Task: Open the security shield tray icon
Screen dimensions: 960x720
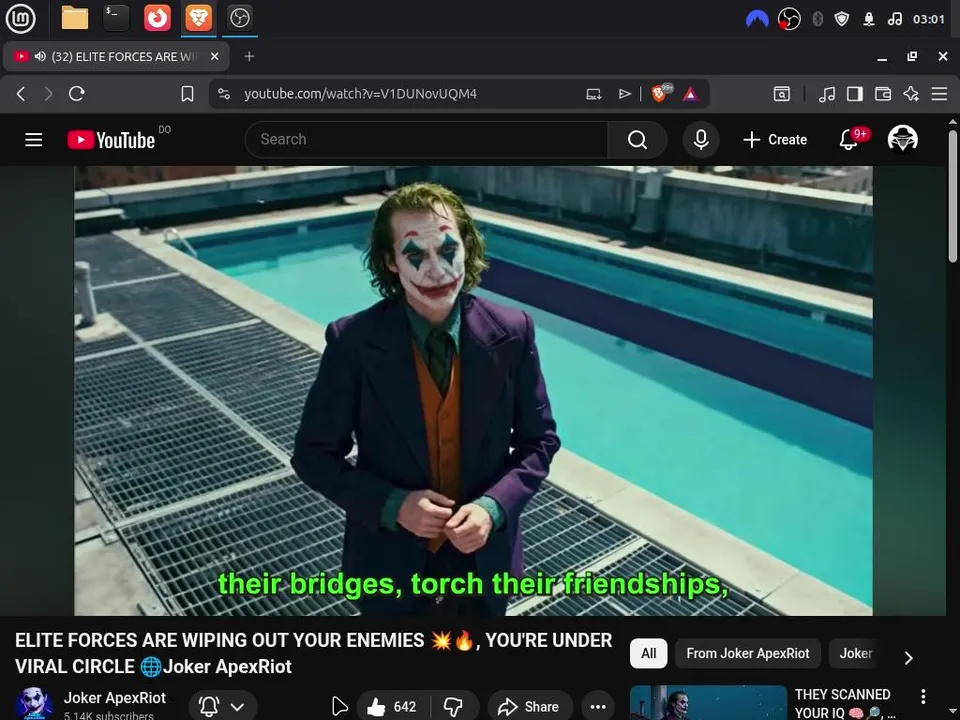Action: [842, 20]
